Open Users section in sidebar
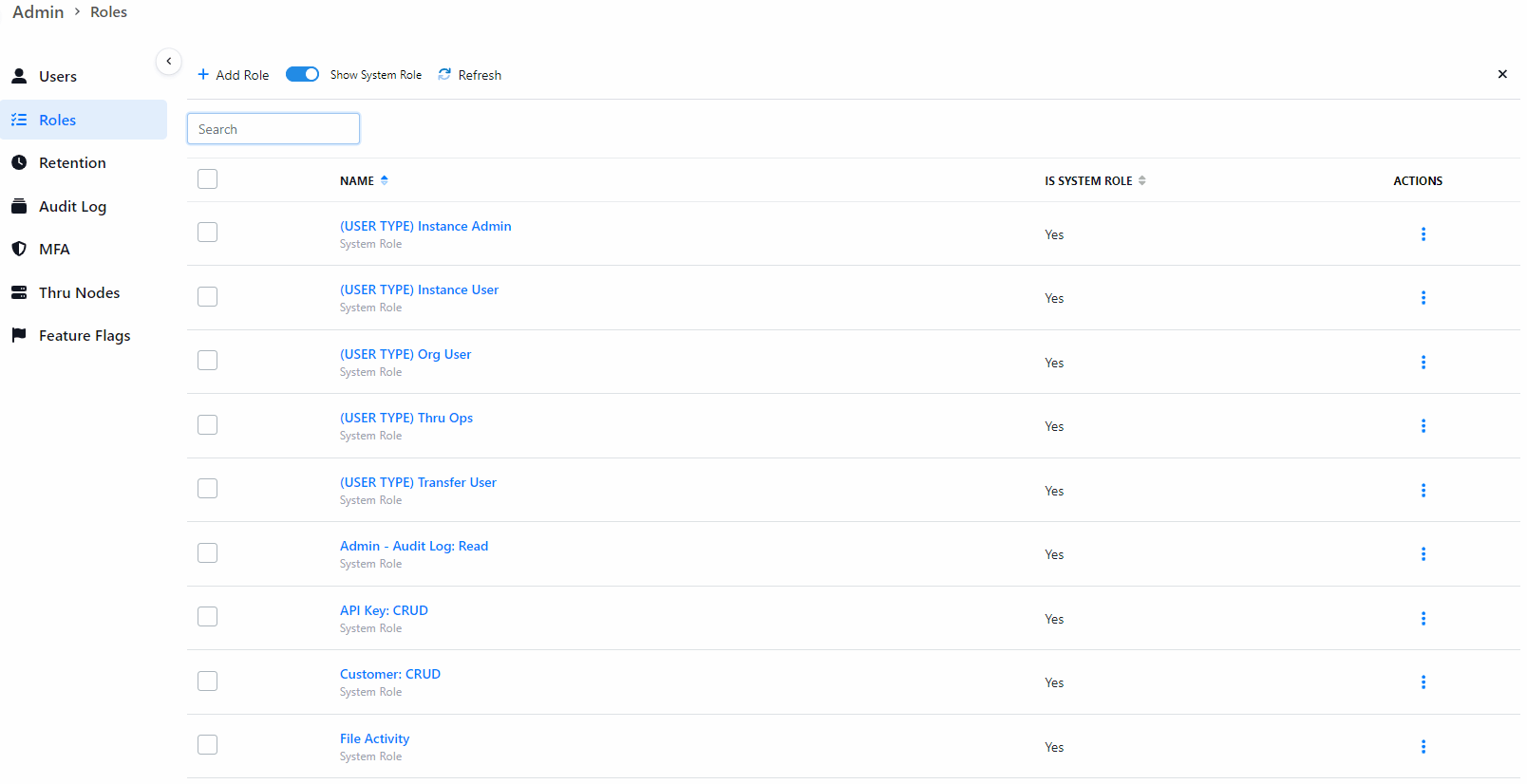 click(x=57, y=77)
